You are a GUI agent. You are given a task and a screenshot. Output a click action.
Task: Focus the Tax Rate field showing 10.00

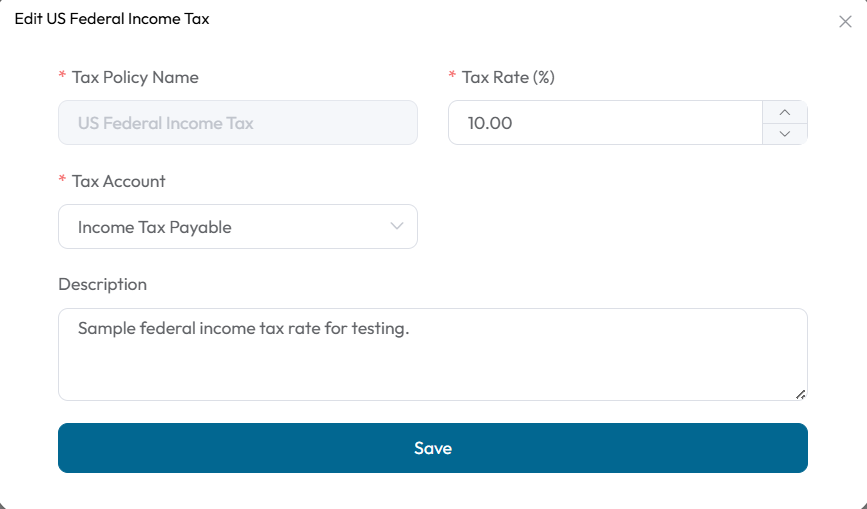[x=605, y=123]
